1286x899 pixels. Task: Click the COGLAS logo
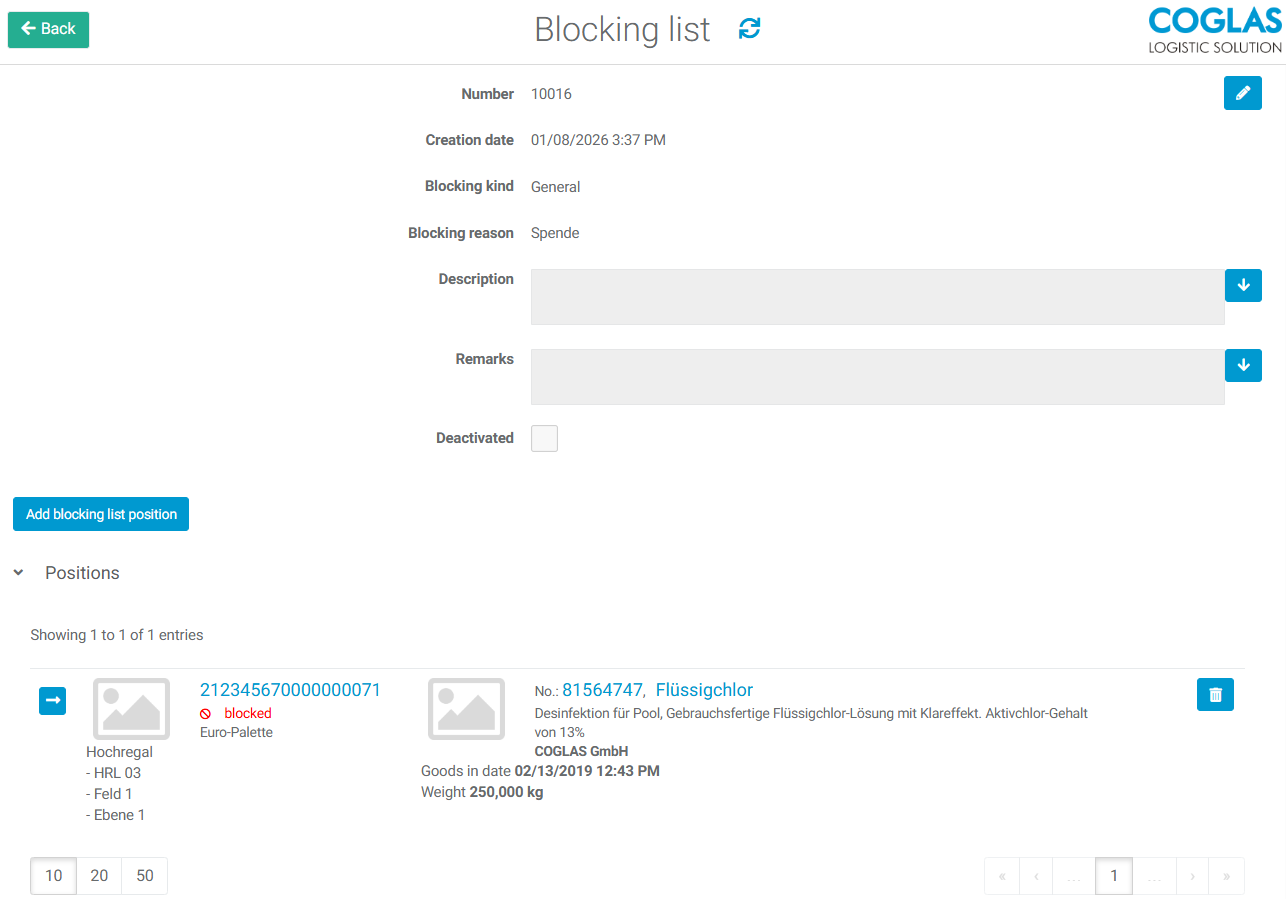1214,29
